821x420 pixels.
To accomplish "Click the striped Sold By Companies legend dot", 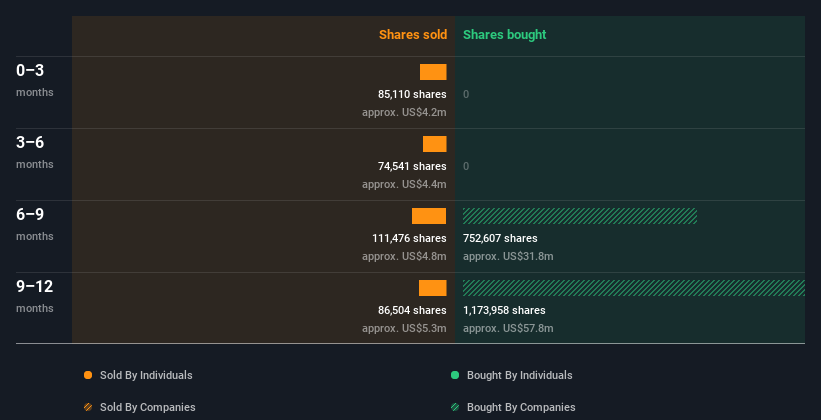I will point(88,407).
